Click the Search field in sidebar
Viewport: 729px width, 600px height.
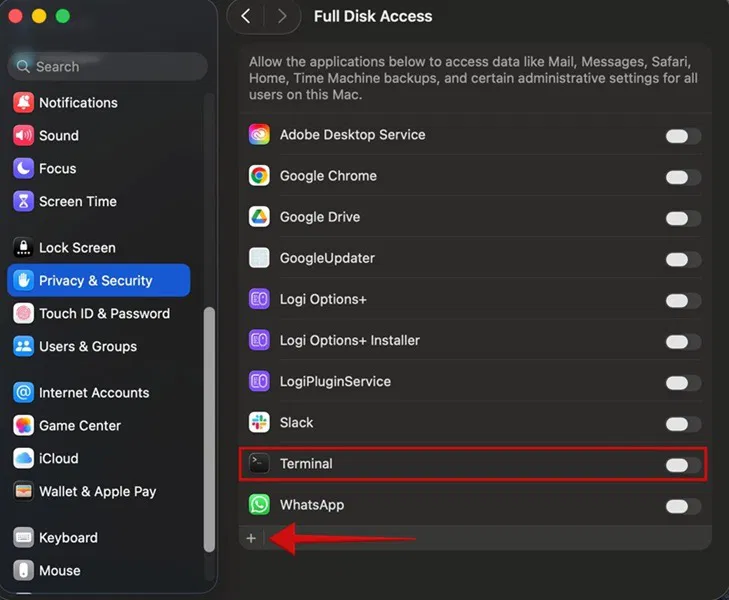point(108,67)
